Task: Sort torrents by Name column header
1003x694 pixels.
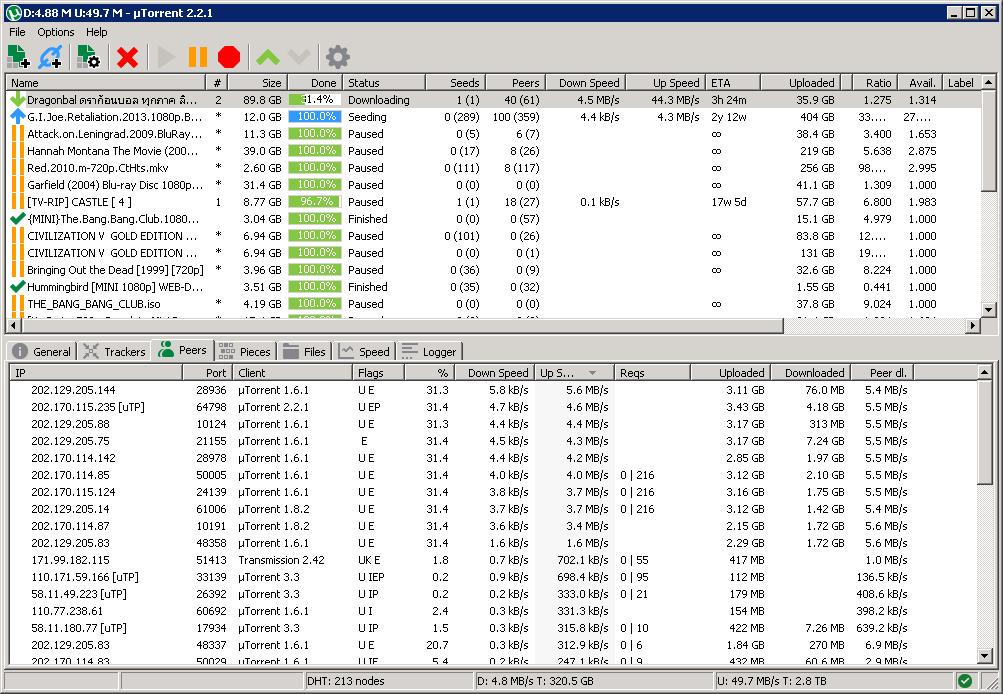Action: coord(106,83)
